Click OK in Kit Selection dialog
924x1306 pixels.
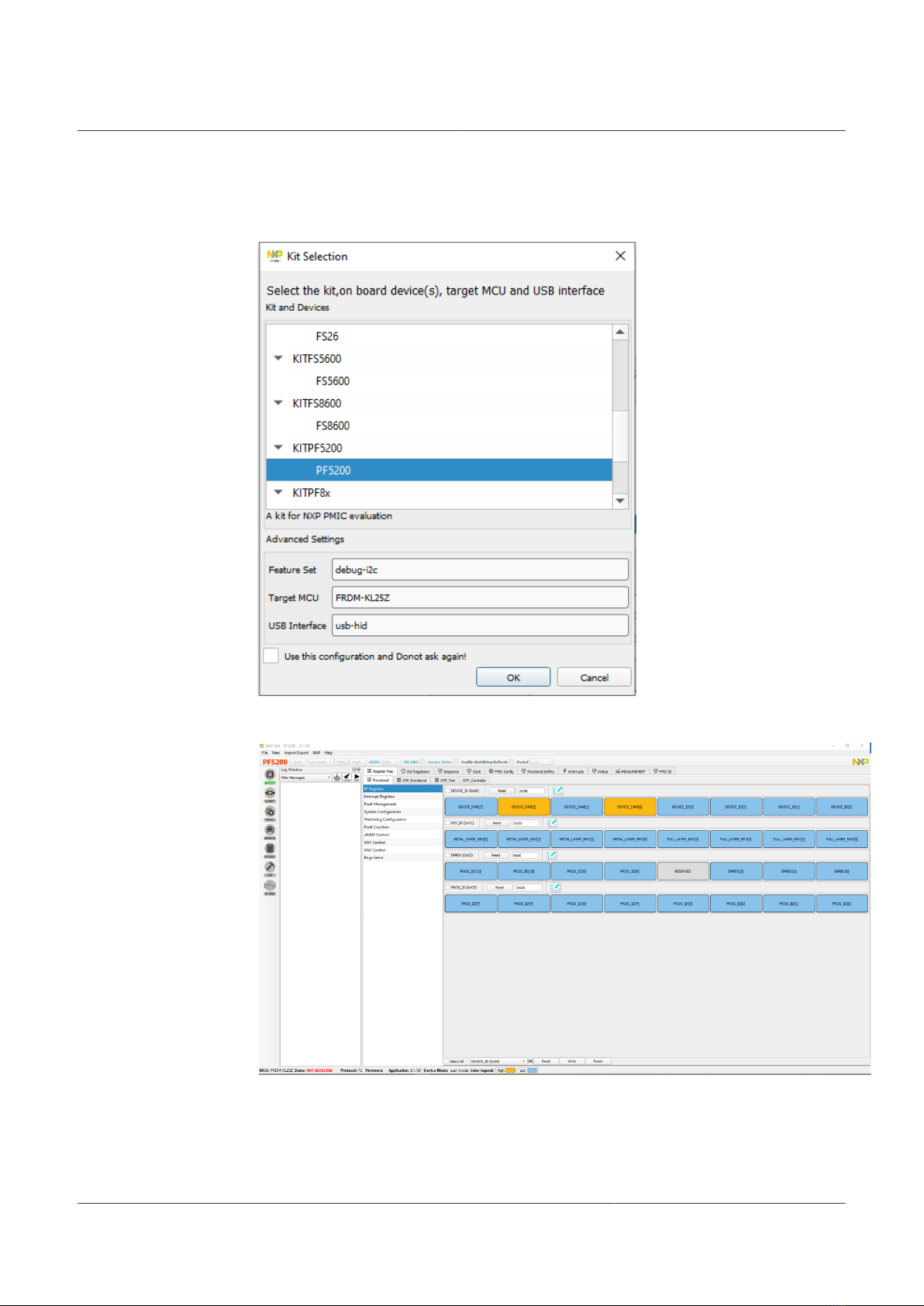click(513, 677)
